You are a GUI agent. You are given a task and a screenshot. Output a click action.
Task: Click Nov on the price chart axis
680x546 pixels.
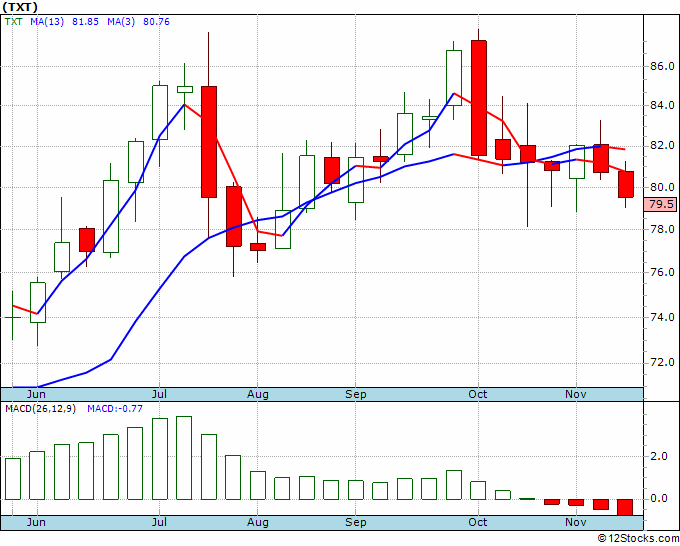pyautogui.click(x=575, y=394)
